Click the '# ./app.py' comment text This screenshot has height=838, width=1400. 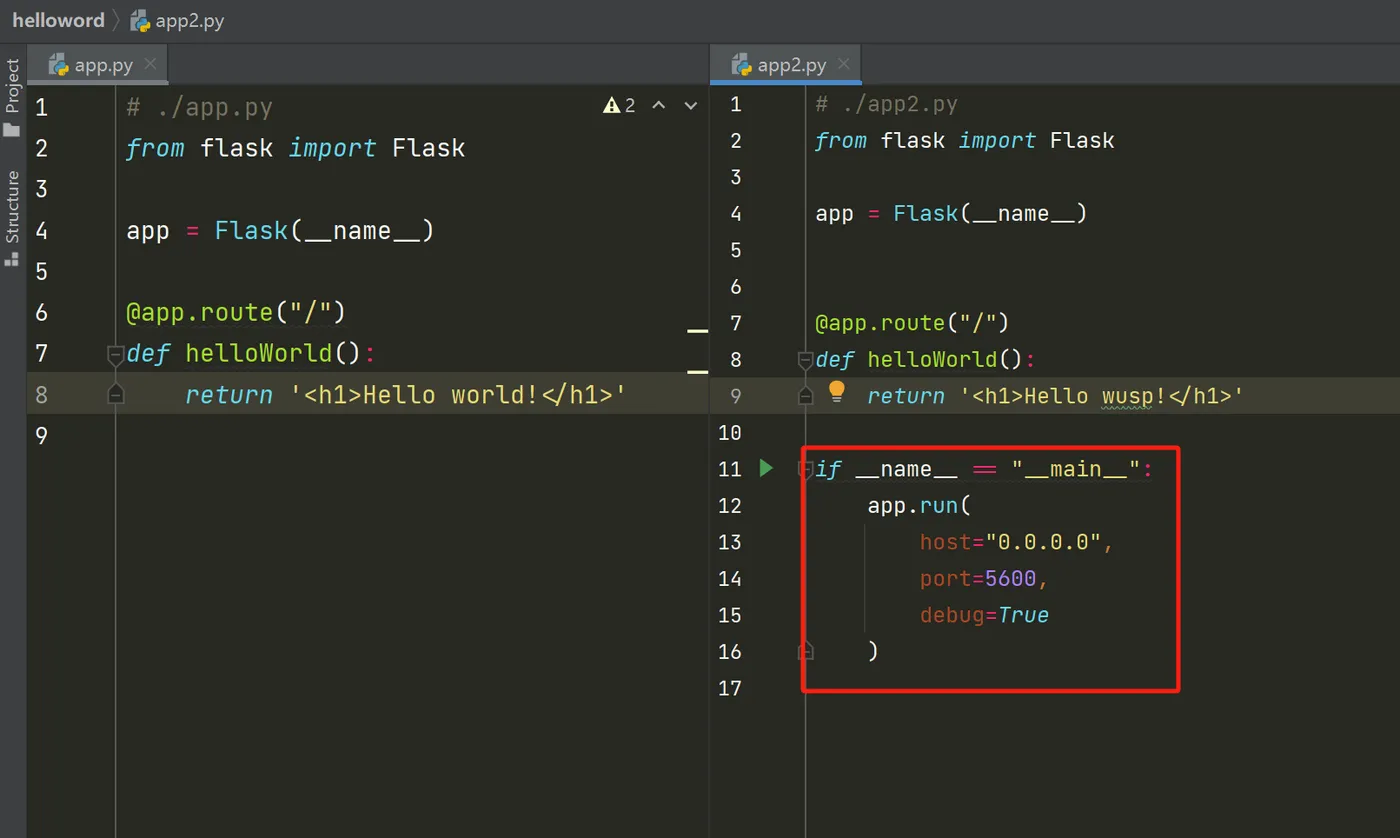[199, 107]
